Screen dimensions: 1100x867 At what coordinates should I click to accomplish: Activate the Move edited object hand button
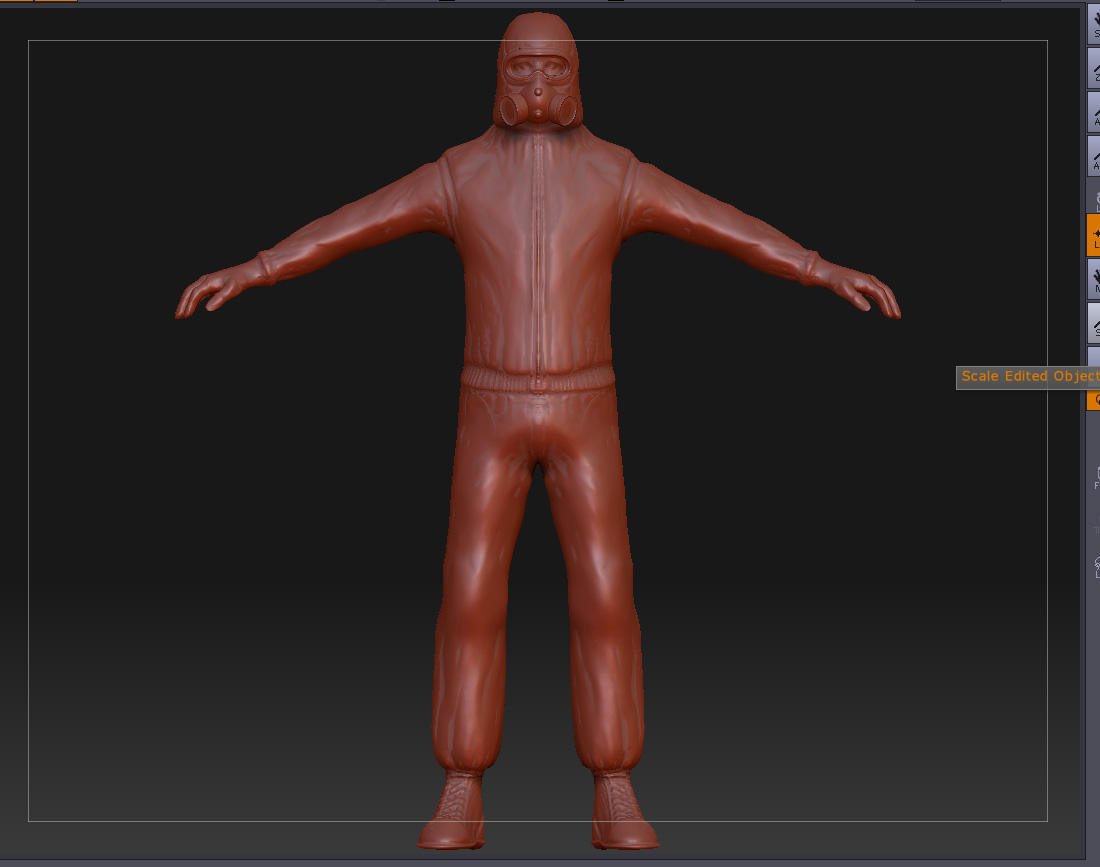pos(1094,278)
